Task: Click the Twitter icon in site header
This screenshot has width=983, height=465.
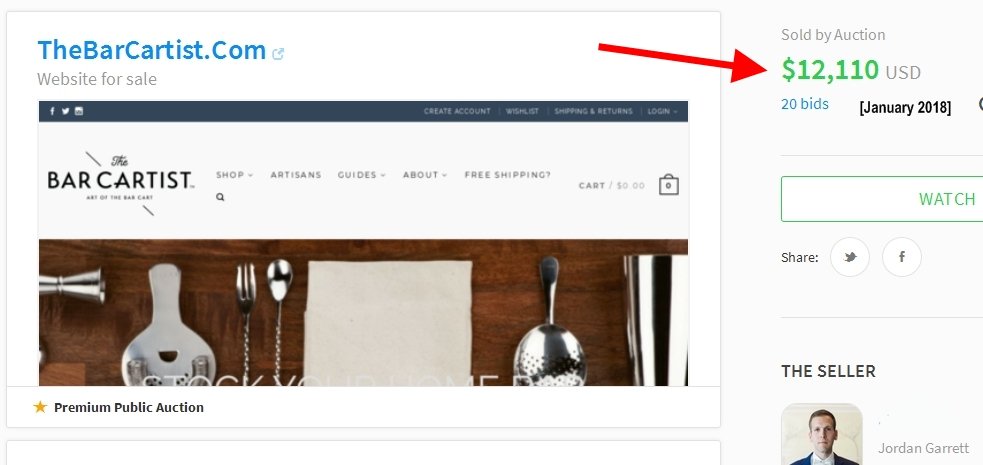Action: tap(65, 112)
